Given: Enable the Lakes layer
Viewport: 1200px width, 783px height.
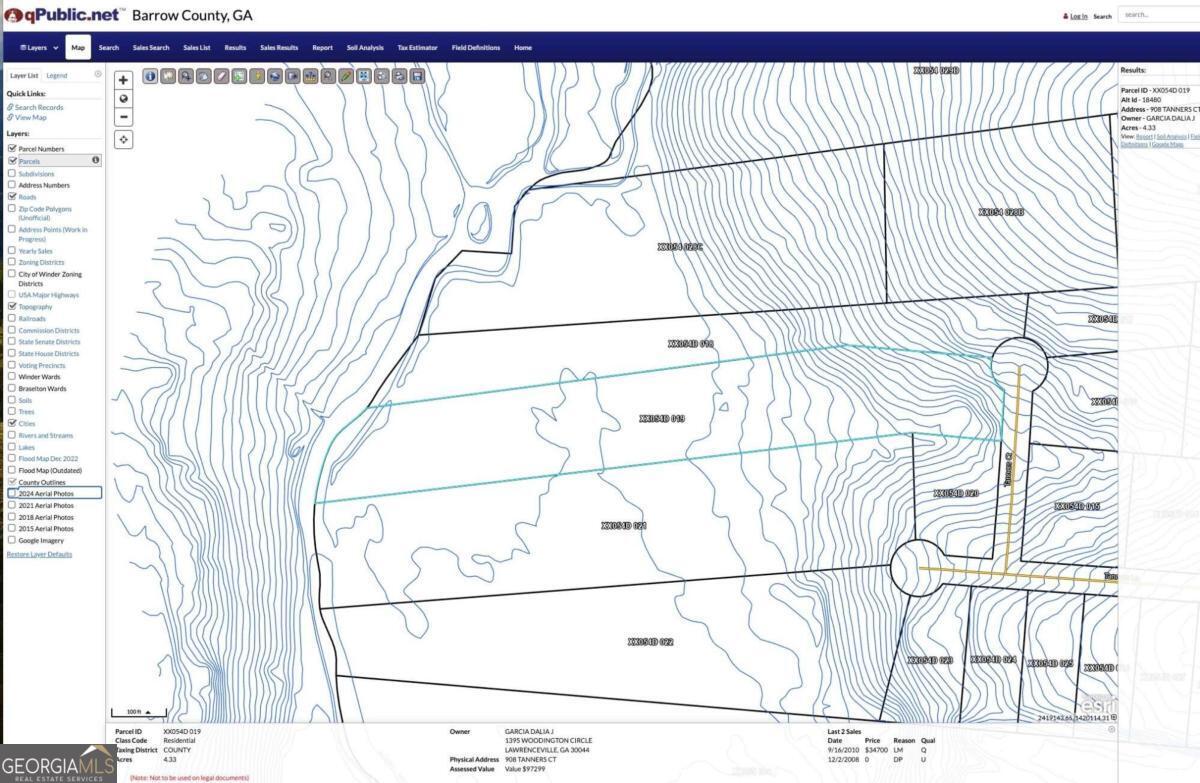Looking at the screenshot, I should point(12,447).
